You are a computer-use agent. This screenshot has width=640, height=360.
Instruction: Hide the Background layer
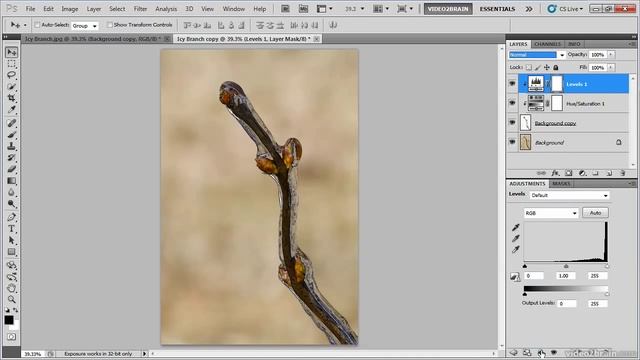point(512,142)
